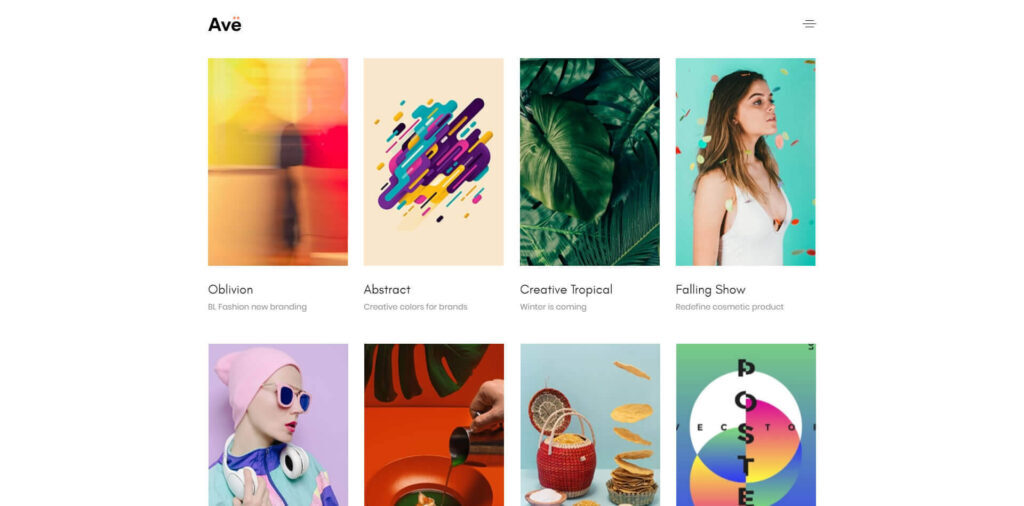This screenshot has width=1024, height=506.
Task: Open the hamburger menu icon
Action: pos(809,24)
